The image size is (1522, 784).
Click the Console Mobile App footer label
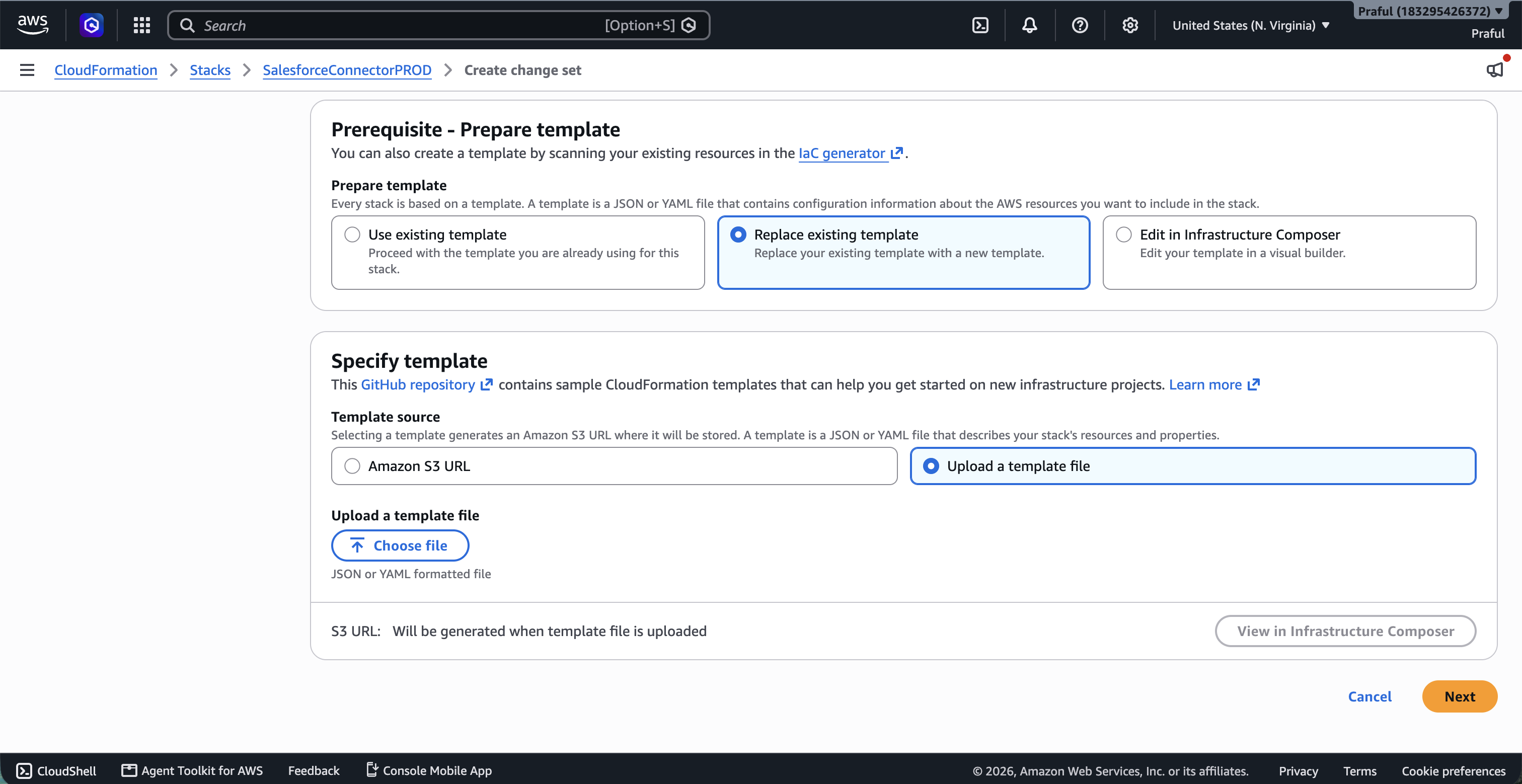pos(437,770)
